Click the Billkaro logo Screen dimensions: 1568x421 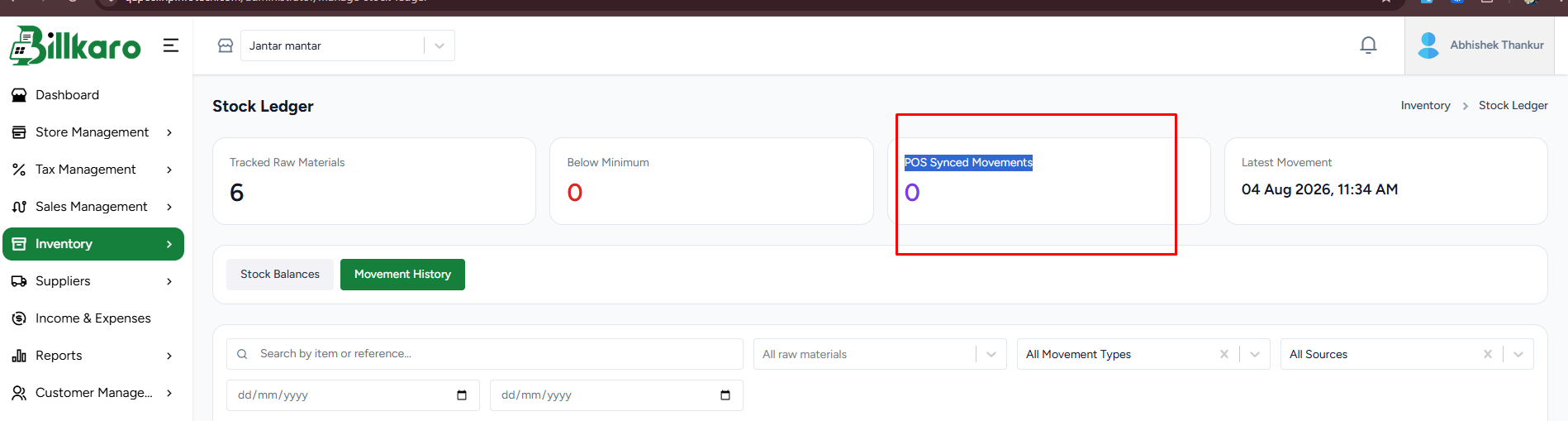pos(75,45)
